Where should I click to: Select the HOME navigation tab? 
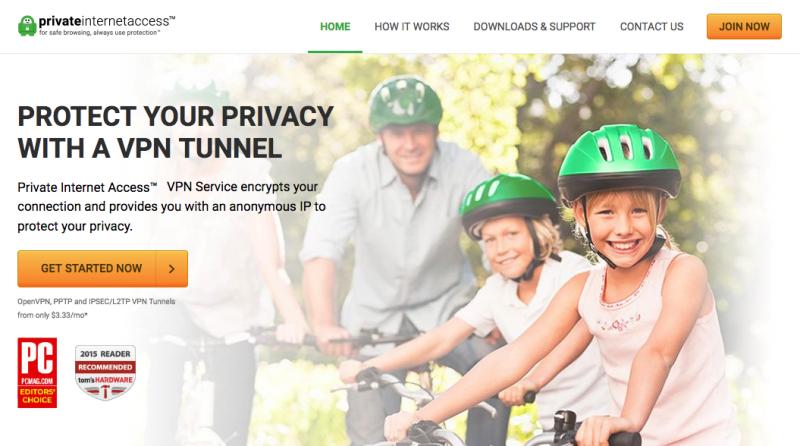[x=335, y=27]
